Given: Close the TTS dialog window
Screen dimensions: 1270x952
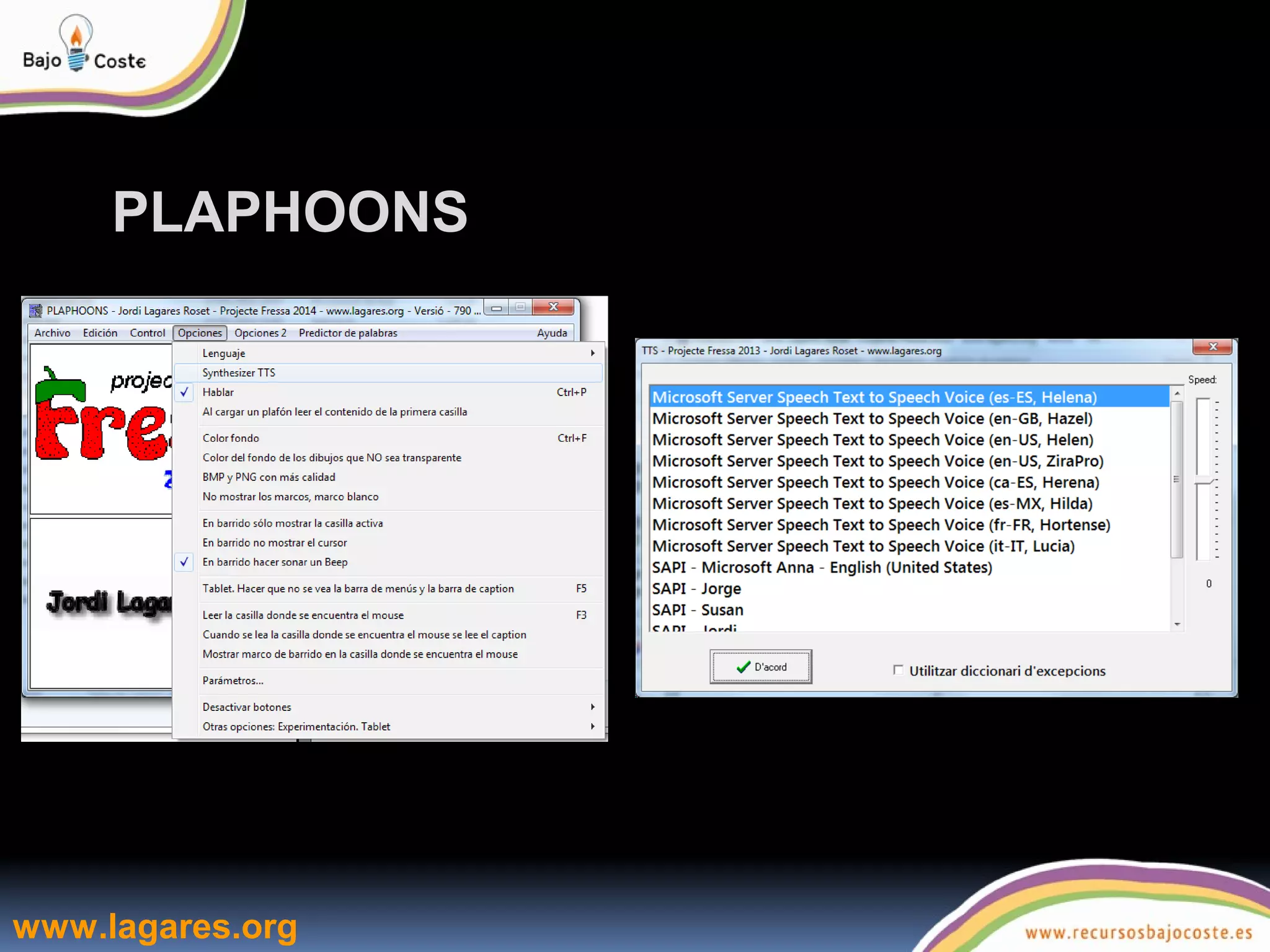Looking at the screenshot, I should tap(1213, 347).
